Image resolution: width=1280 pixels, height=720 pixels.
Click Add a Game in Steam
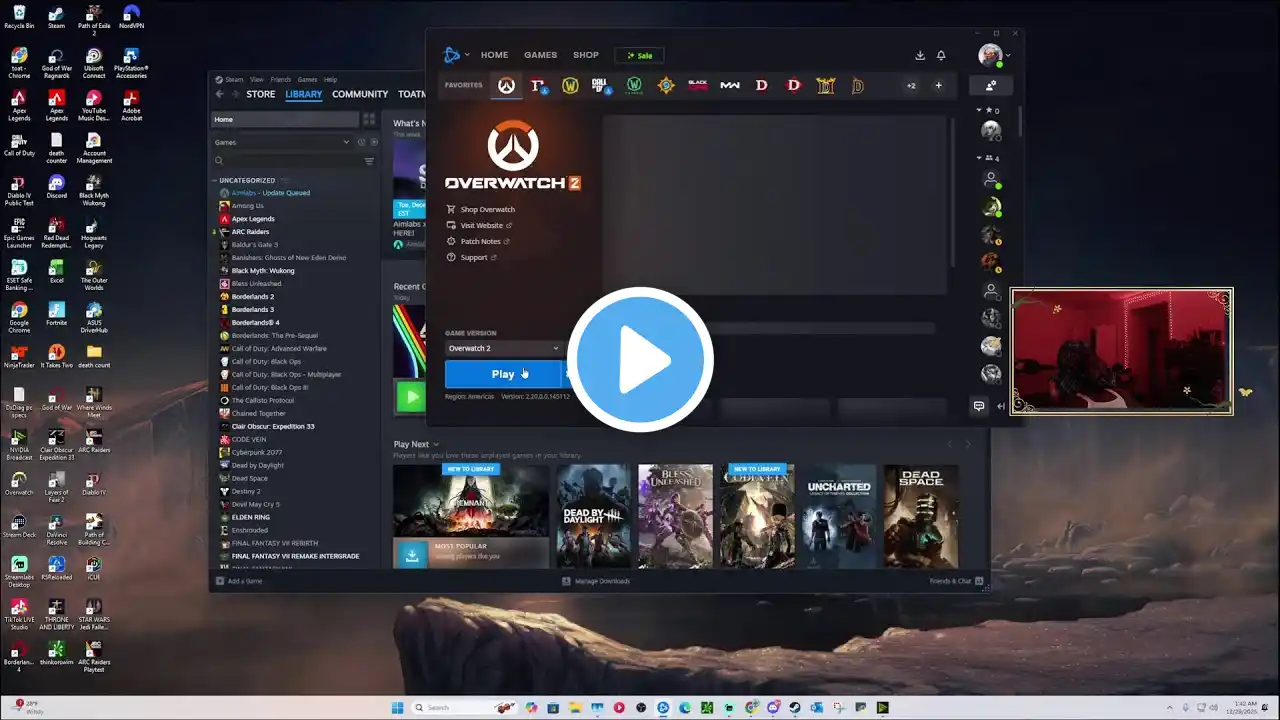coord(239,581)
